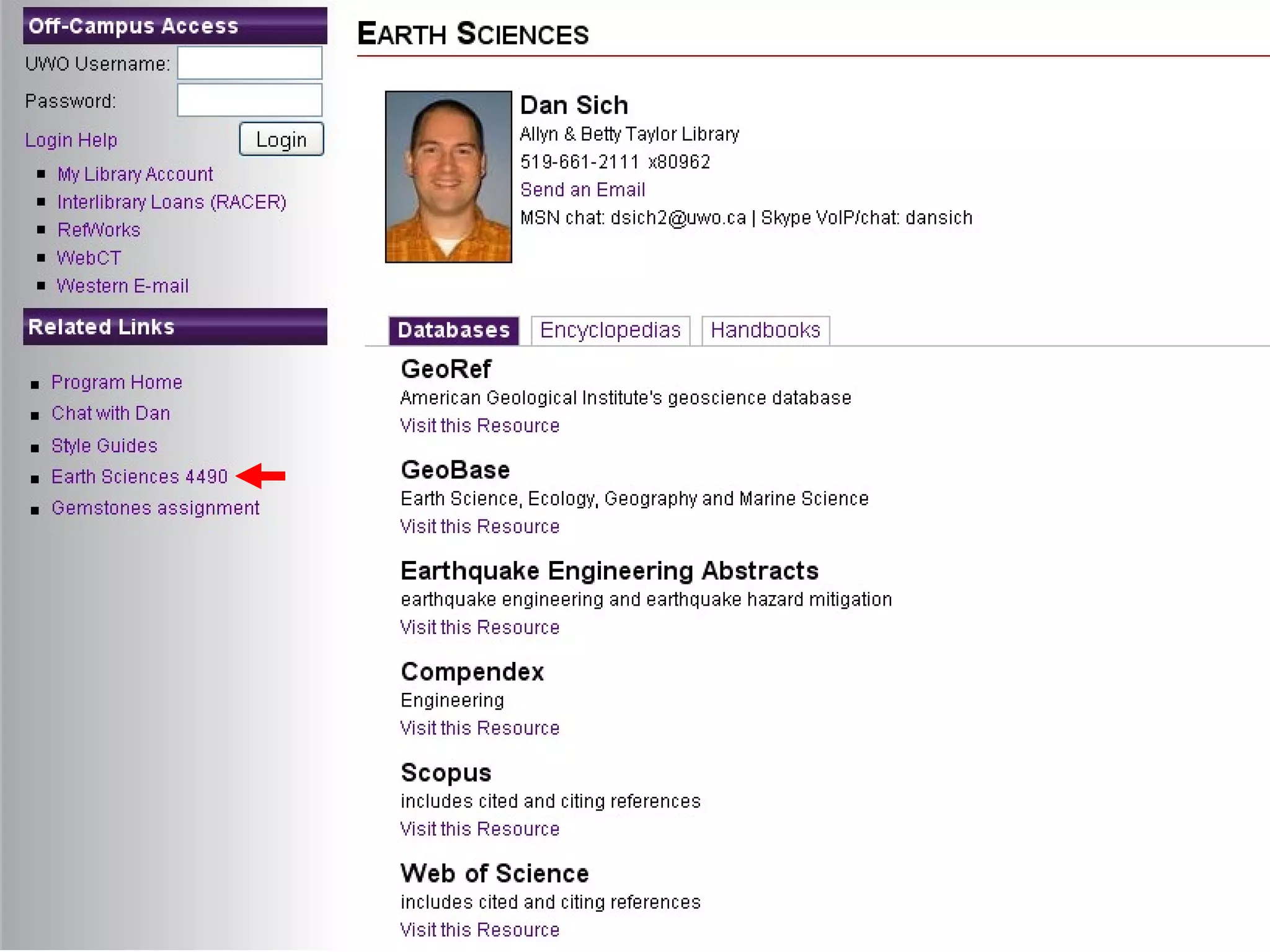
Task: Visit the GeoRef resource link
Action: 479,426
